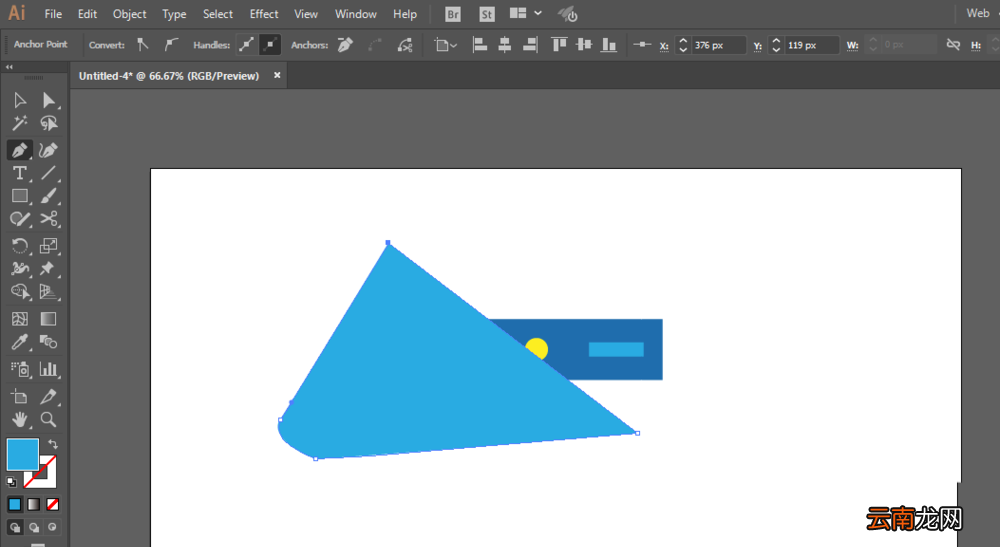
Task: Select the Blend tool
Action: click(x=48, y=342)
